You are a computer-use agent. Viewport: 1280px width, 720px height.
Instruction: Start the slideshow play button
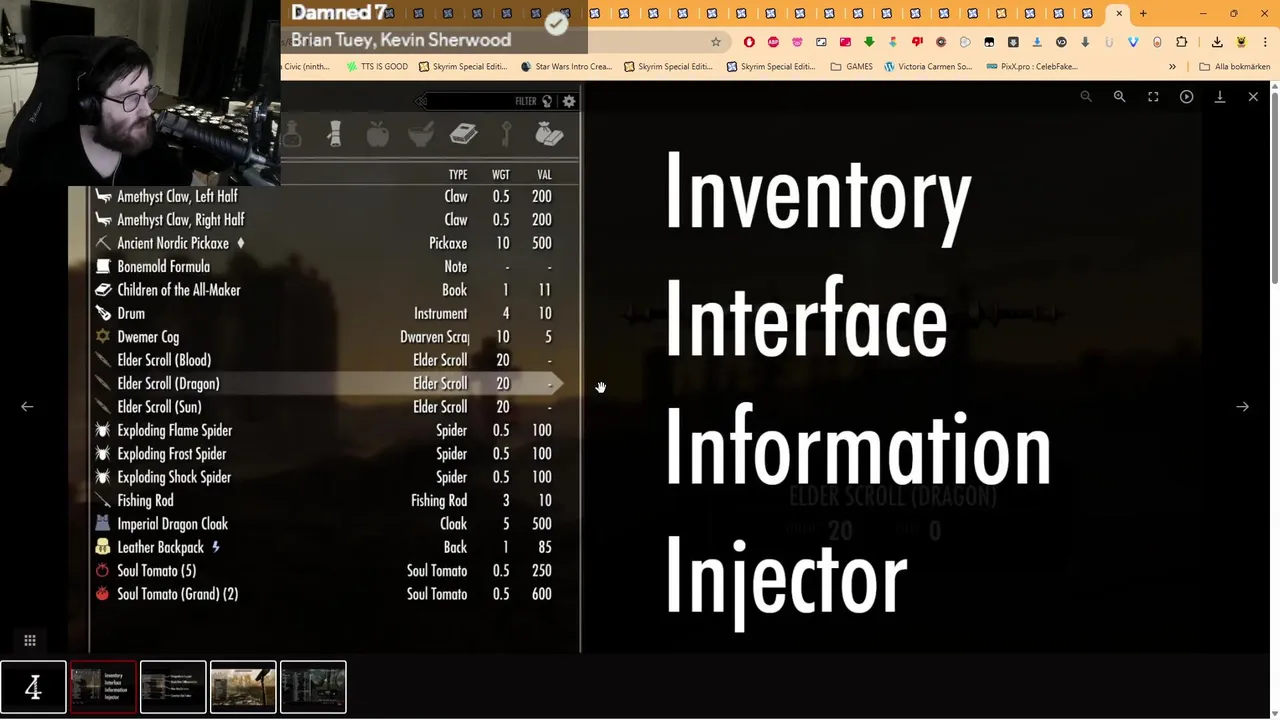(x=1186, y=97)
